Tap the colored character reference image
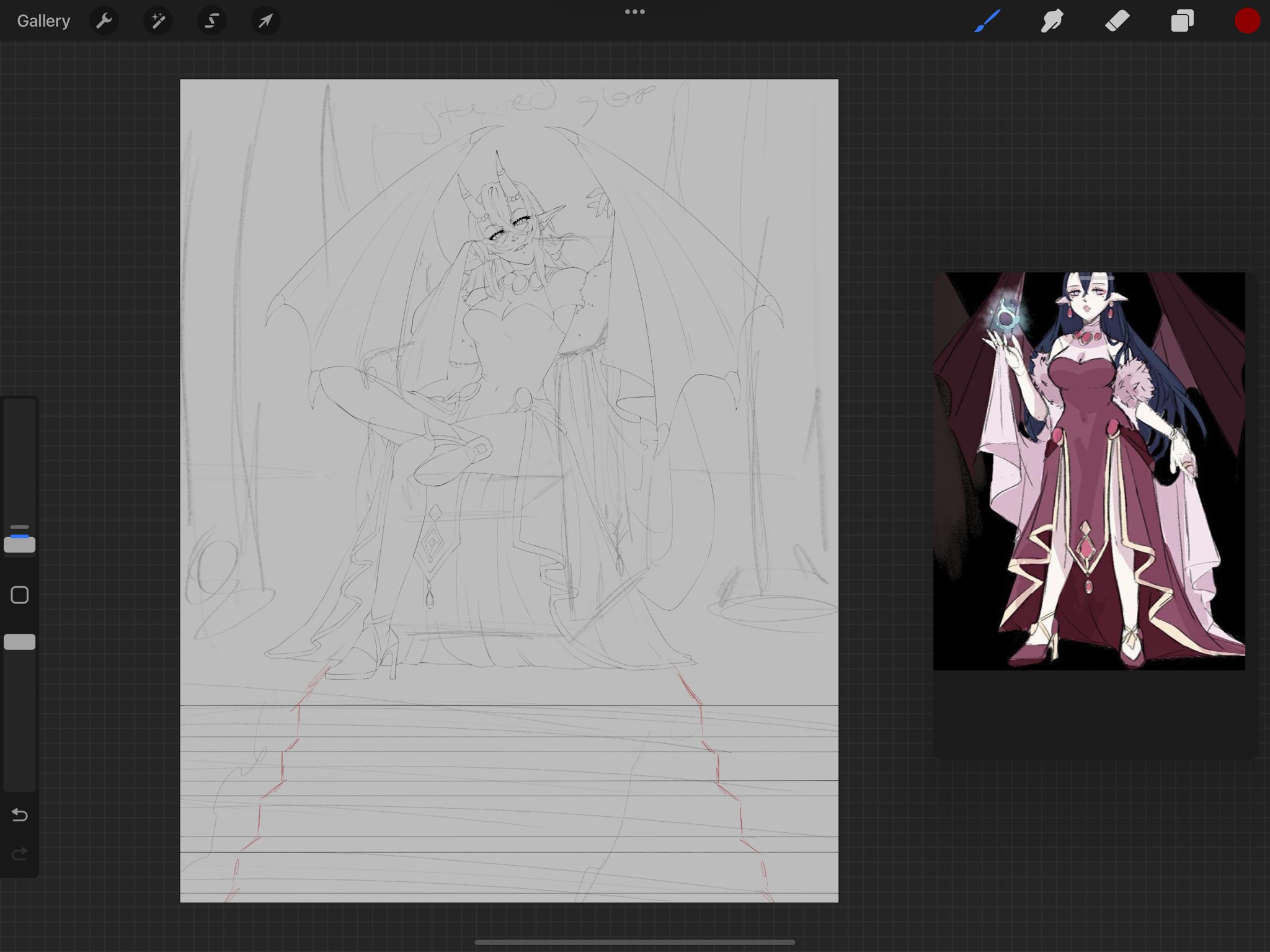This screenshot has width=1270, height=952. [1089, 471]
